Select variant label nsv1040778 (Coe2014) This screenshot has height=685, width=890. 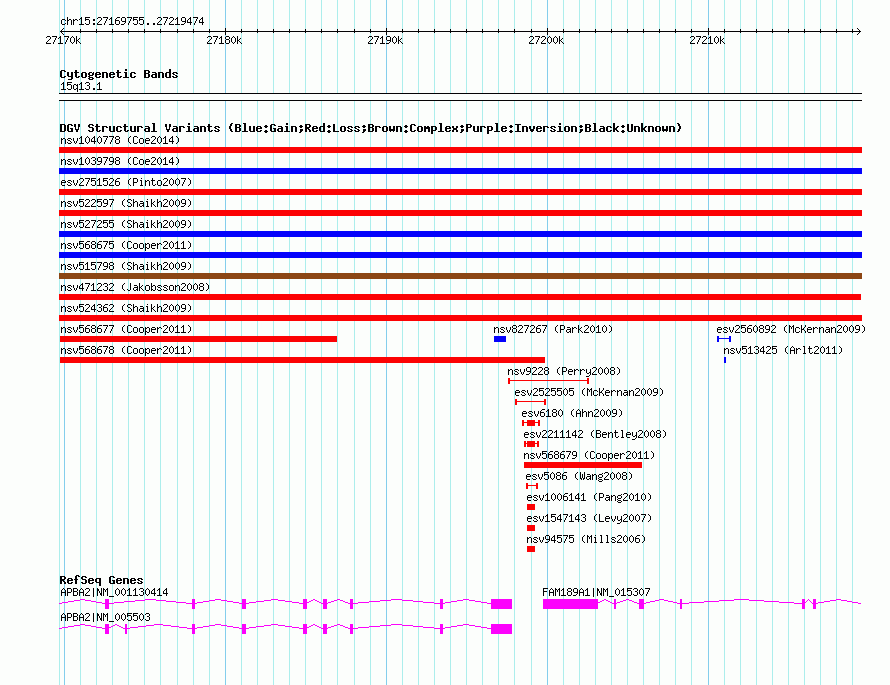point(120,140)
